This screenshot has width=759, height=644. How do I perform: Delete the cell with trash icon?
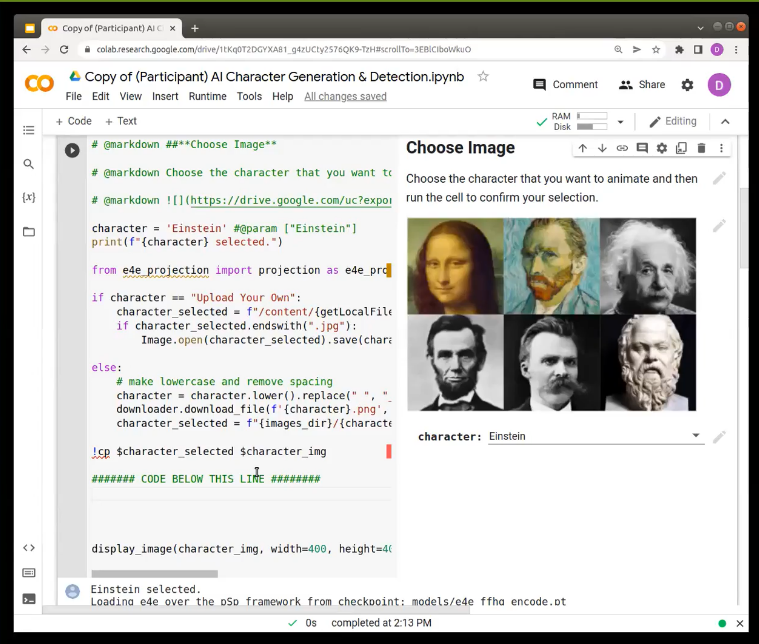(701, 148)
